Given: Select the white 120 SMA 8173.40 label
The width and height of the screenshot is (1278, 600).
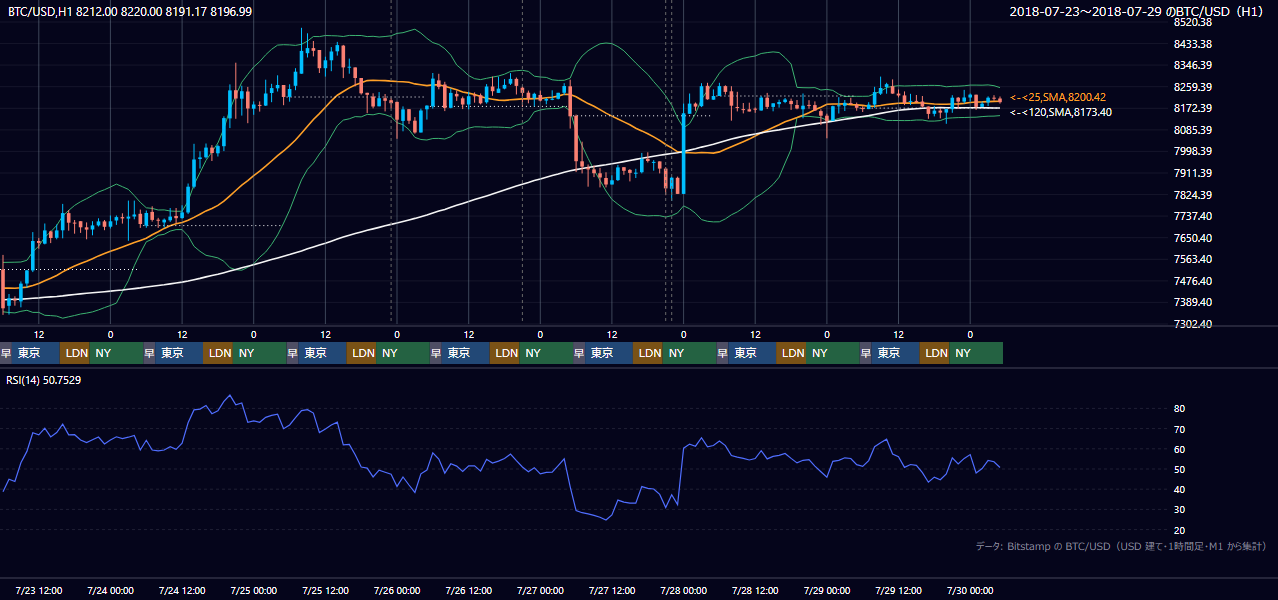Looking at the screenshot, I should pyautogui.click(x=1060, y=112).
